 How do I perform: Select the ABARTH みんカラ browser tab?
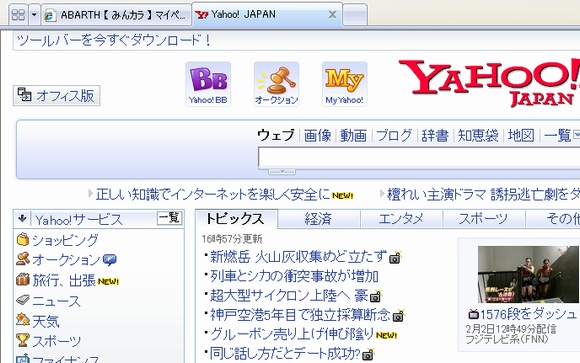pos(116,15)
